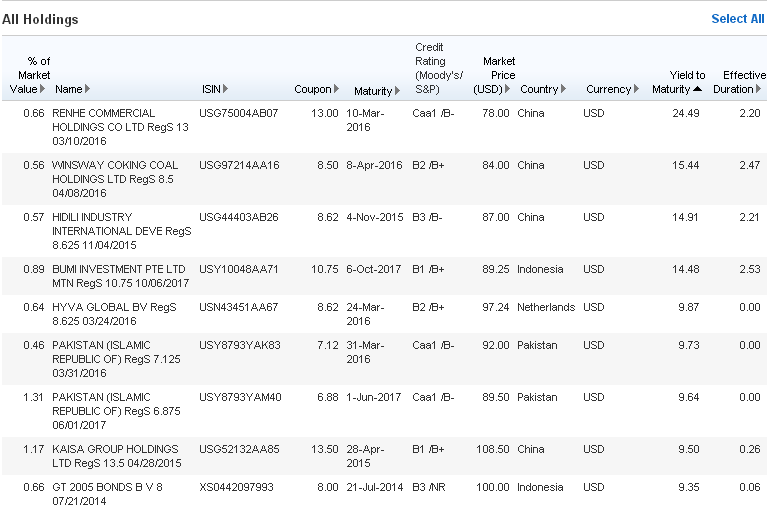The width and height of the screenshot is (774, 506).
Task: Sort by Coupon column arrow
Action: point(336,89)
